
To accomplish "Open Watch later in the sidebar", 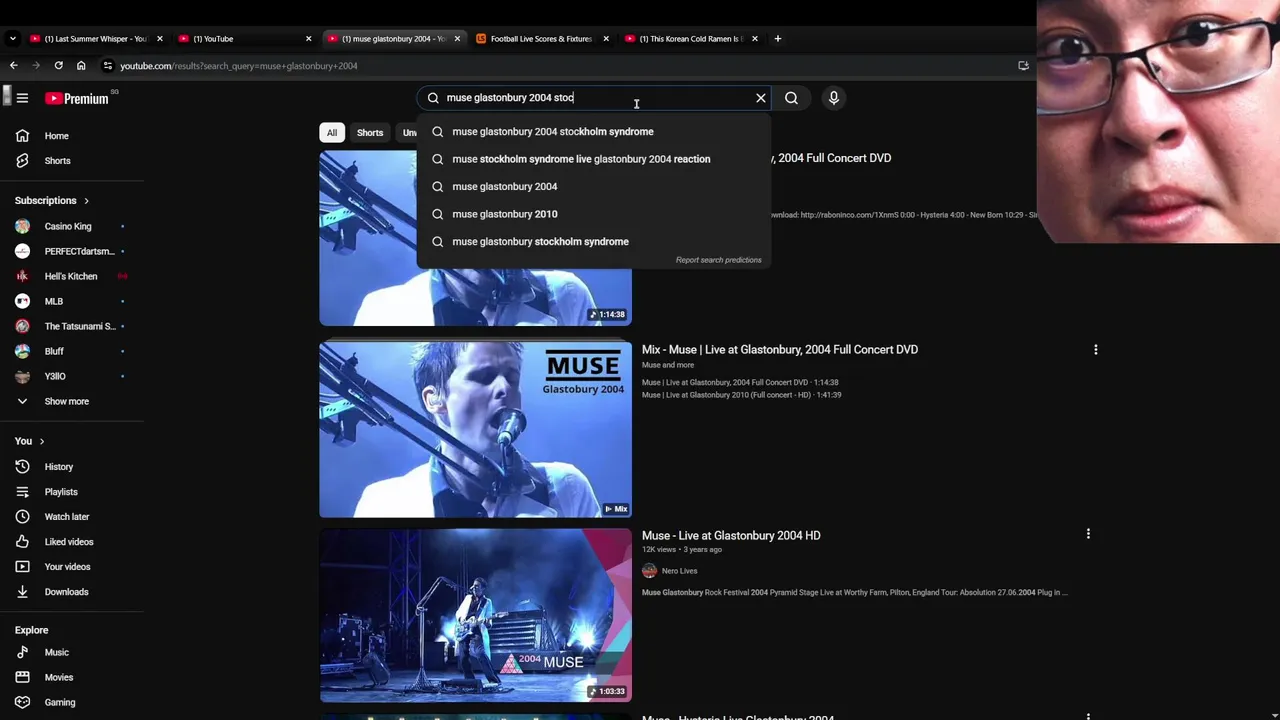I will (72, 517).
